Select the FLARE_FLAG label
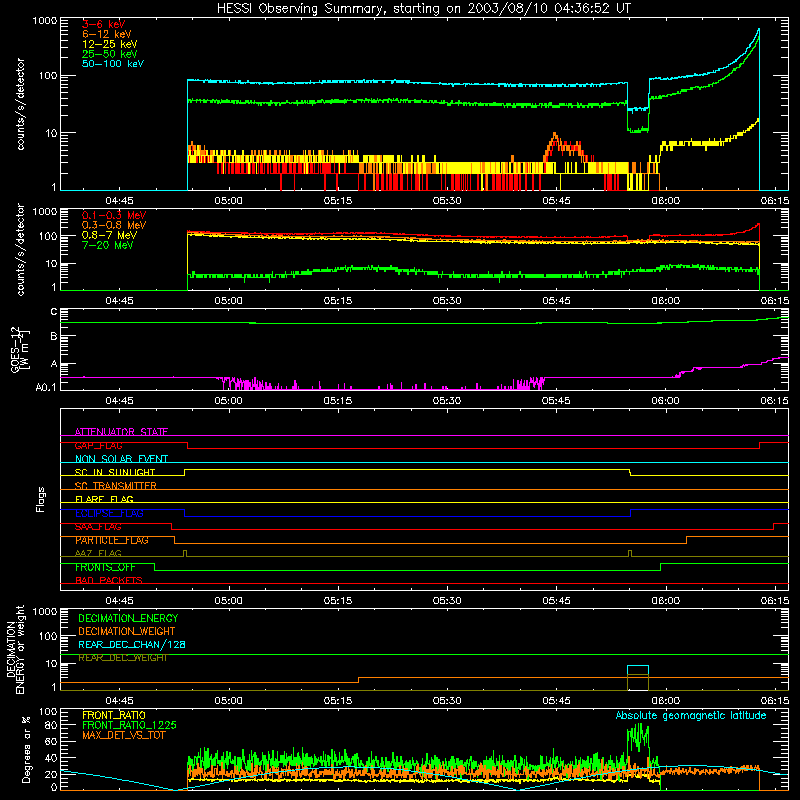Screen dimensions: 800x800 (x=104, y=499)
